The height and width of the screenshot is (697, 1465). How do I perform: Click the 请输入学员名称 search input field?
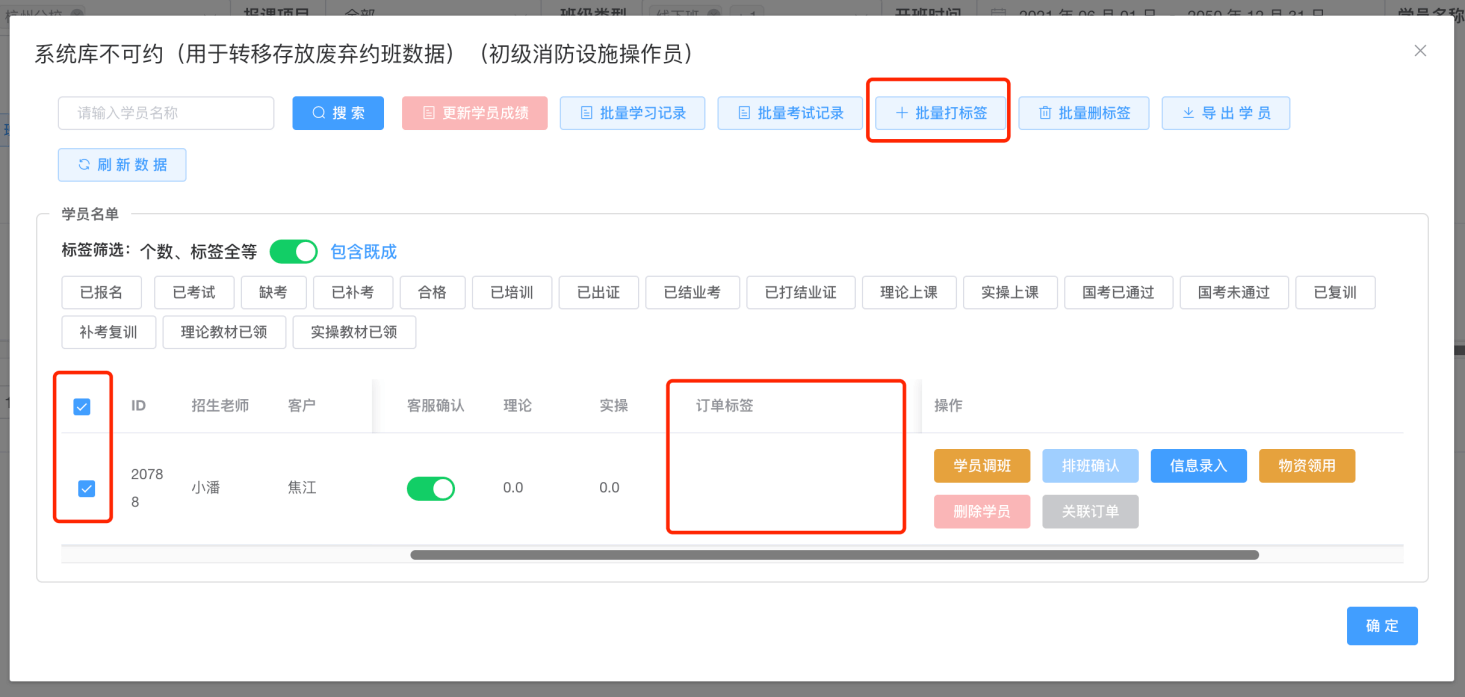(x=166, y=113)
